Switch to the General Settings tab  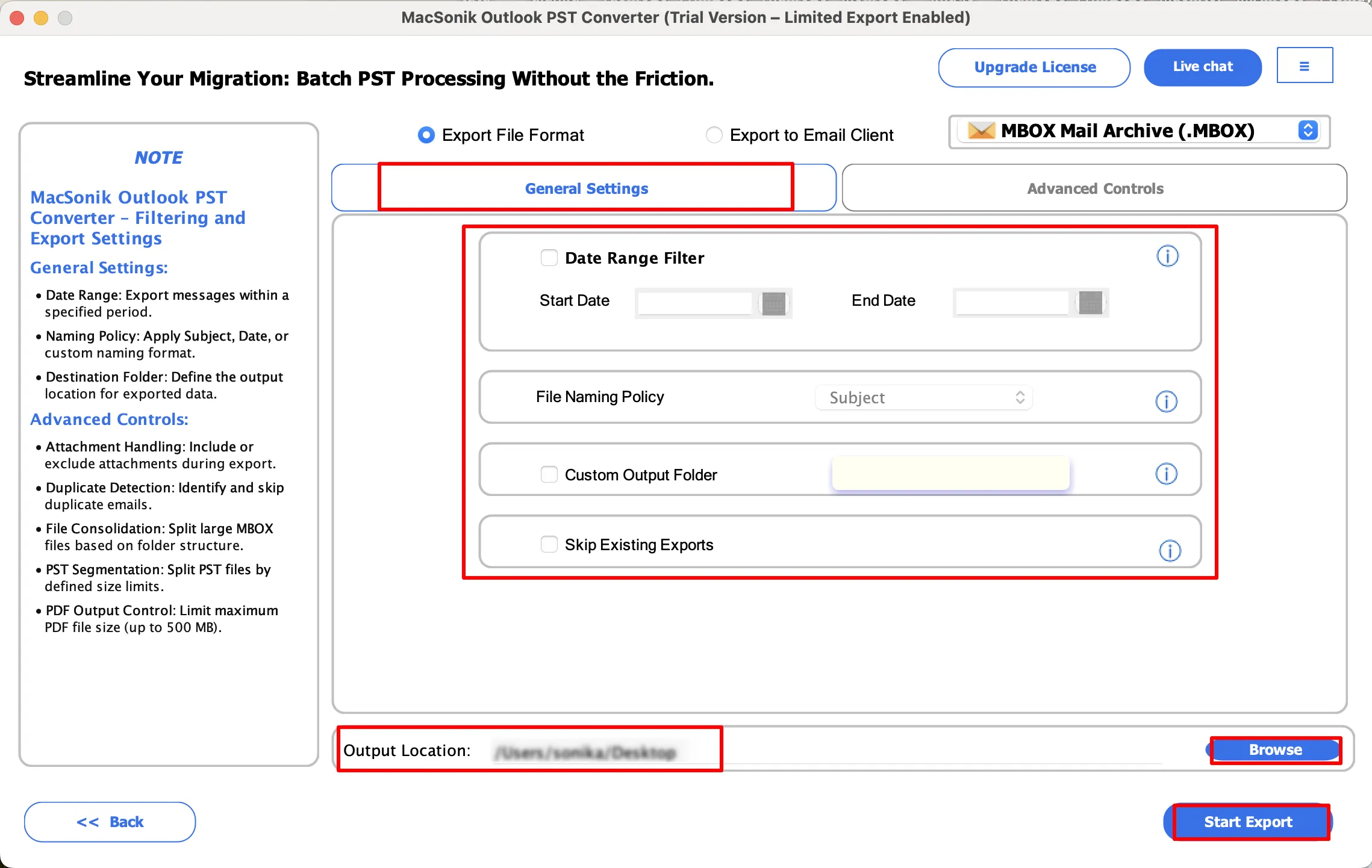pos(584,188)
